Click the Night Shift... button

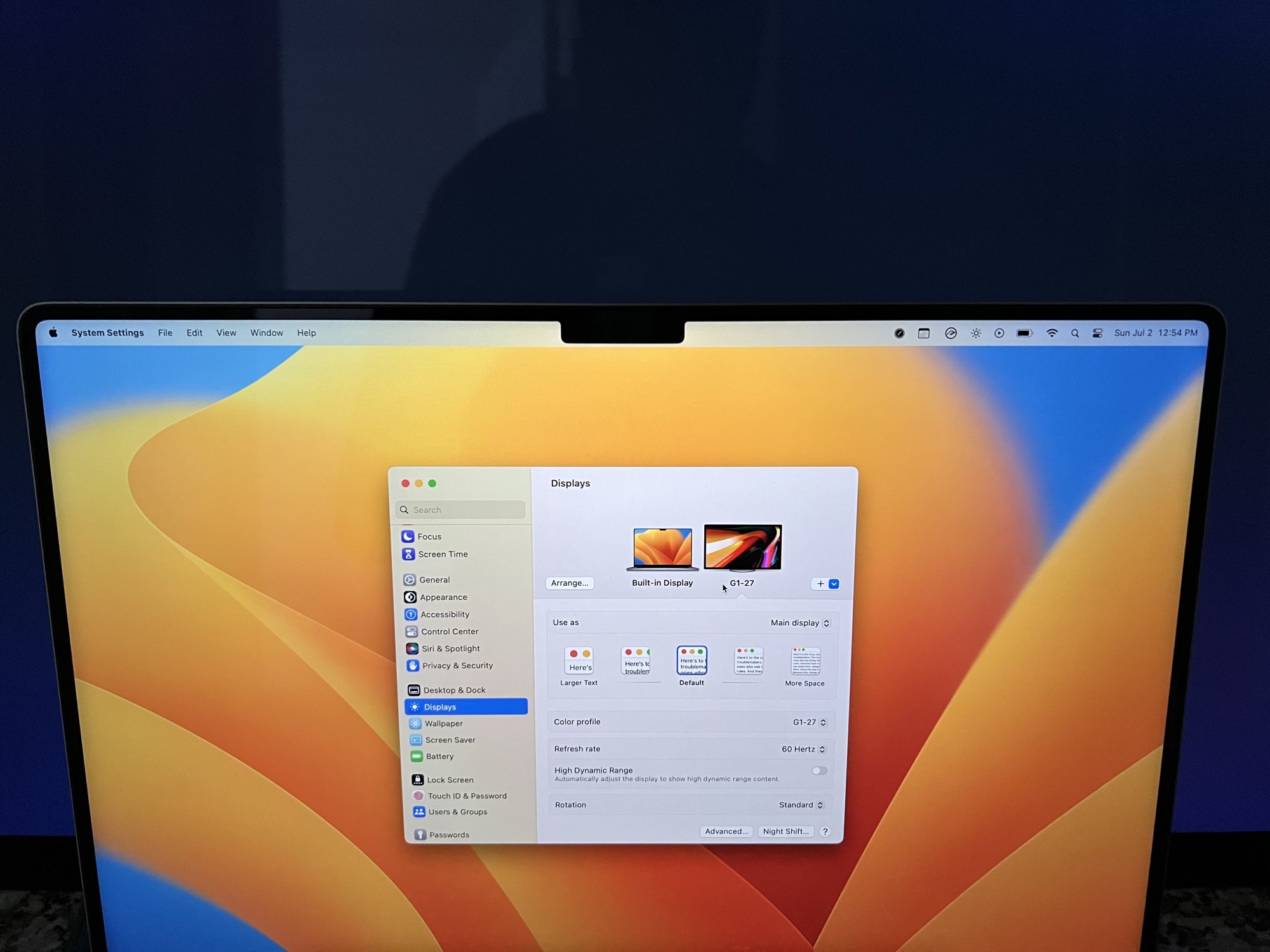[785, 831]
